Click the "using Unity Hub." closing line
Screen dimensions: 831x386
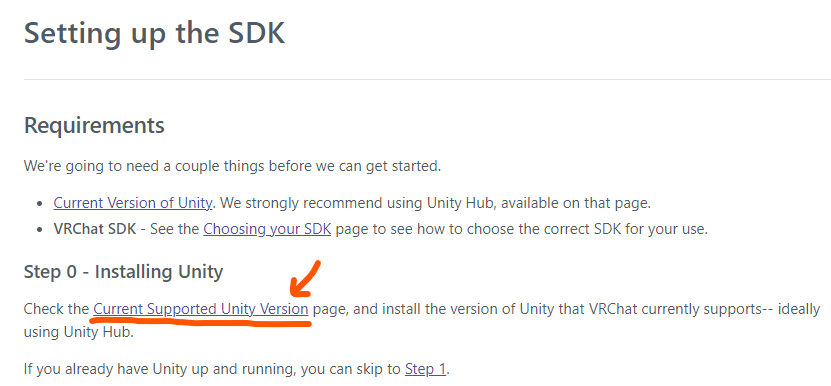[77, 334]
